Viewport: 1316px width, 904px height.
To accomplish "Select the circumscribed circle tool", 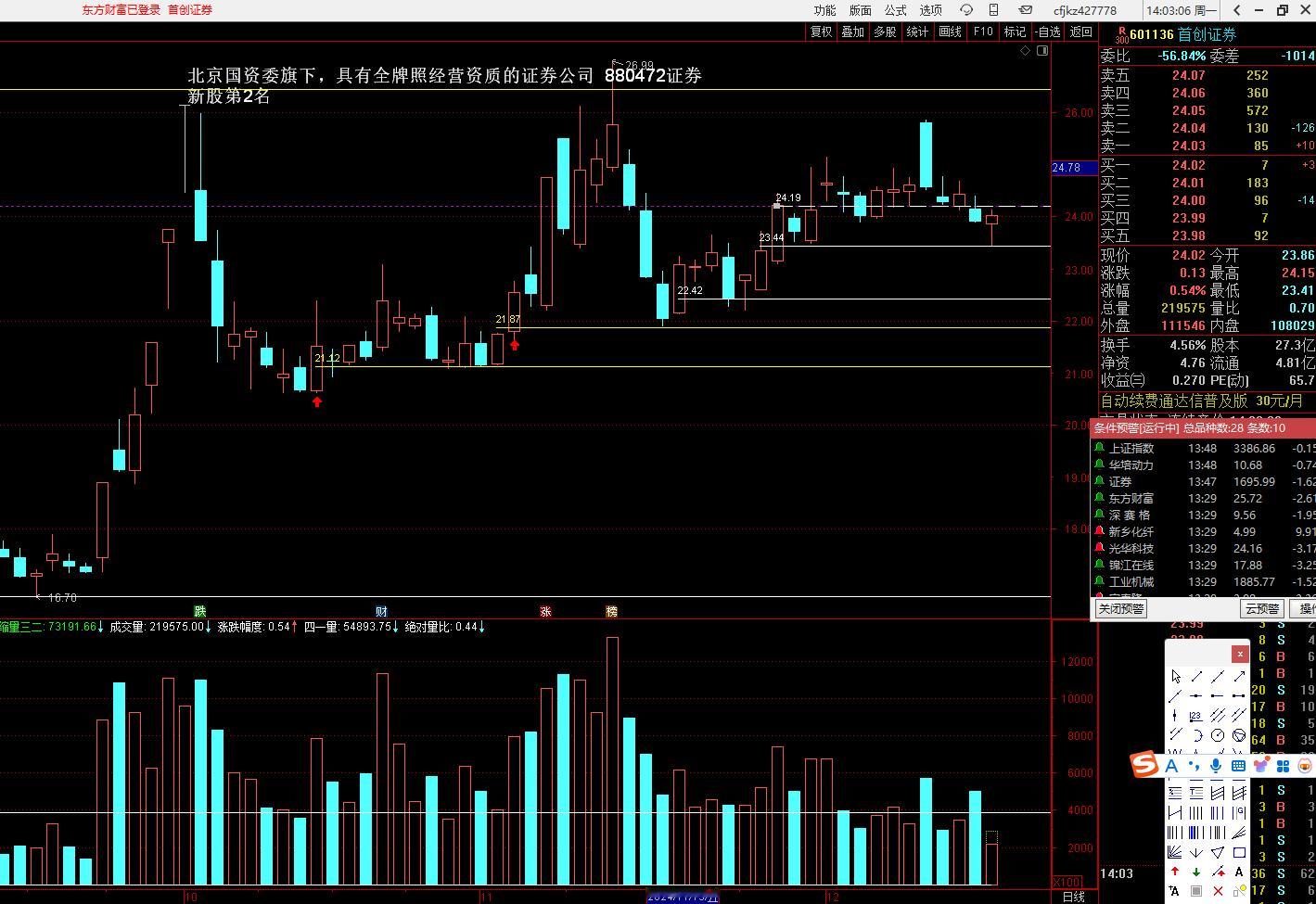I will pos(1239,735).
